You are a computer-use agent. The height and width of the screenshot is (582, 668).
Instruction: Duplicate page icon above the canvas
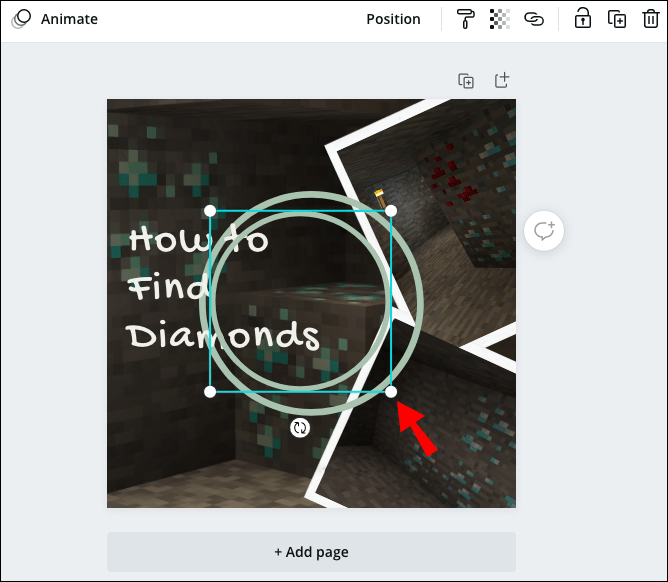466,81
